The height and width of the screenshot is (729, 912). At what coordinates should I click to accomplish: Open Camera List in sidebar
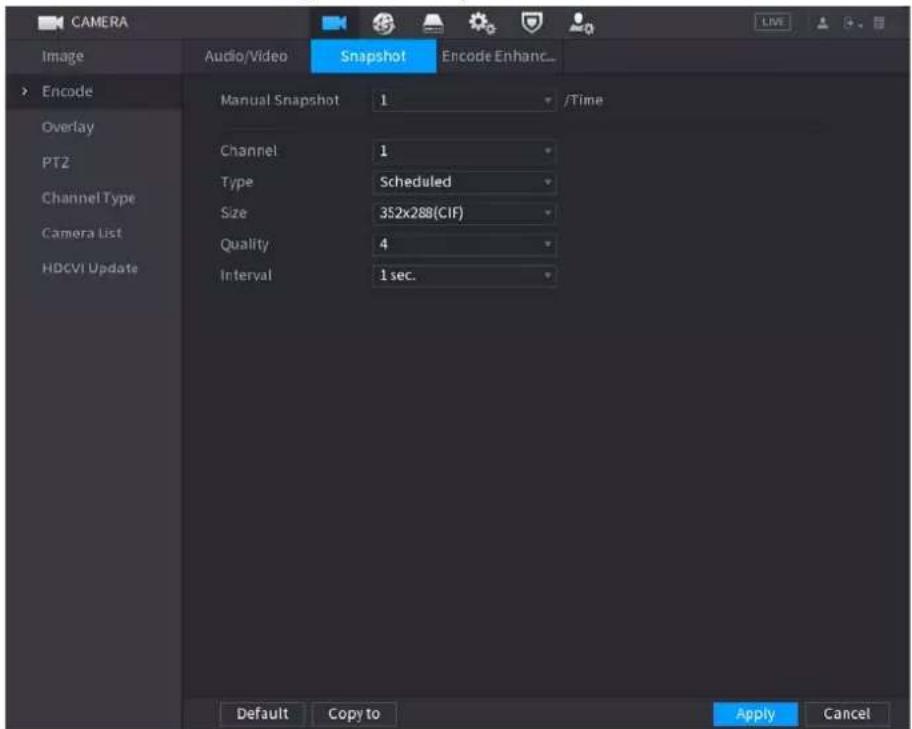point(82,233)
